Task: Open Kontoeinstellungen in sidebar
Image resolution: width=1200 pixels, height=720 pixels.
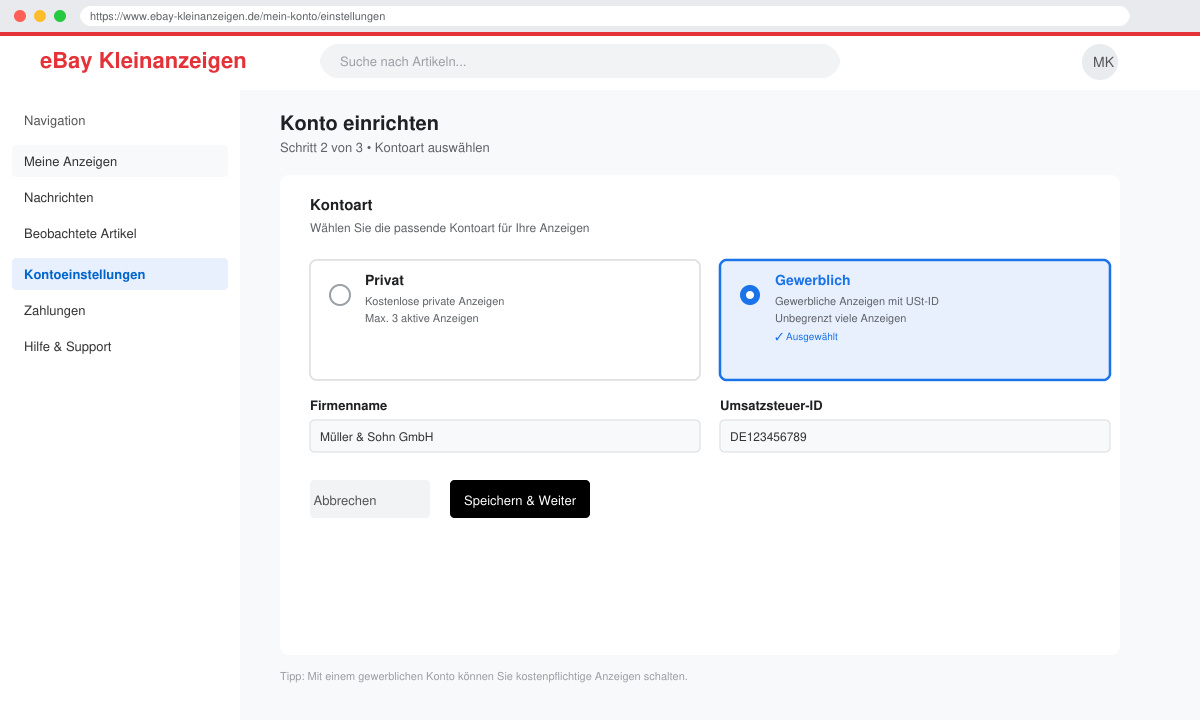Action: click(120, 274)
